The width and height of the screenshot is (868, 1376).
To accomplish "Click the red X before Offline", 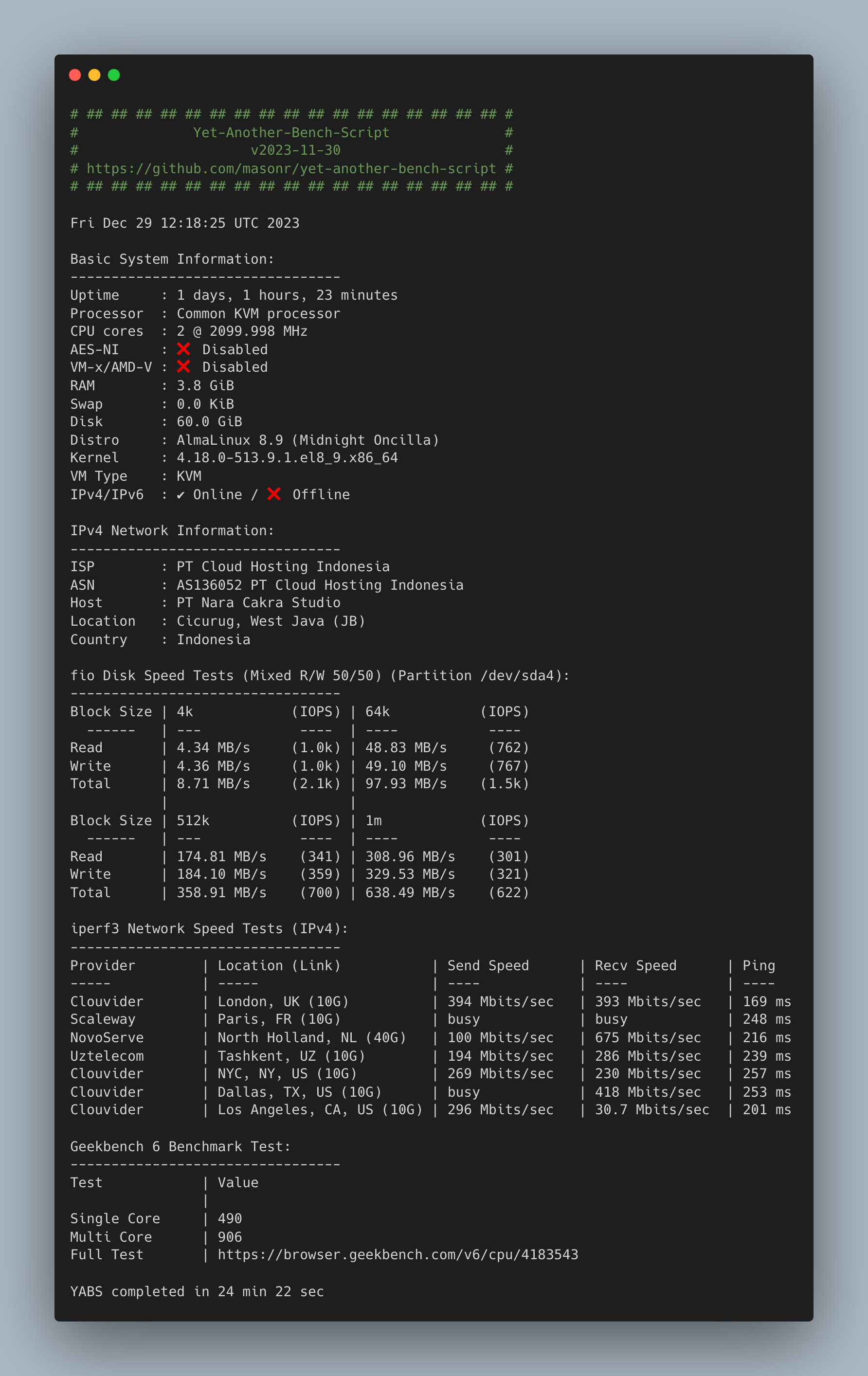I will coord(274,494).
